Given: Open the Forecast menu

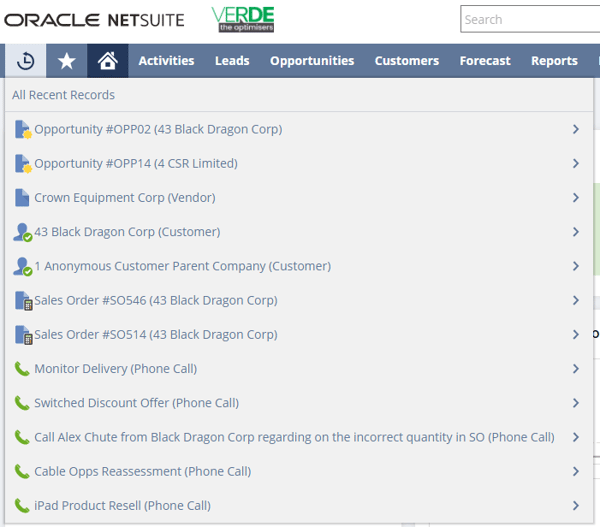Looking at the screenshot, I should (485, 61).
